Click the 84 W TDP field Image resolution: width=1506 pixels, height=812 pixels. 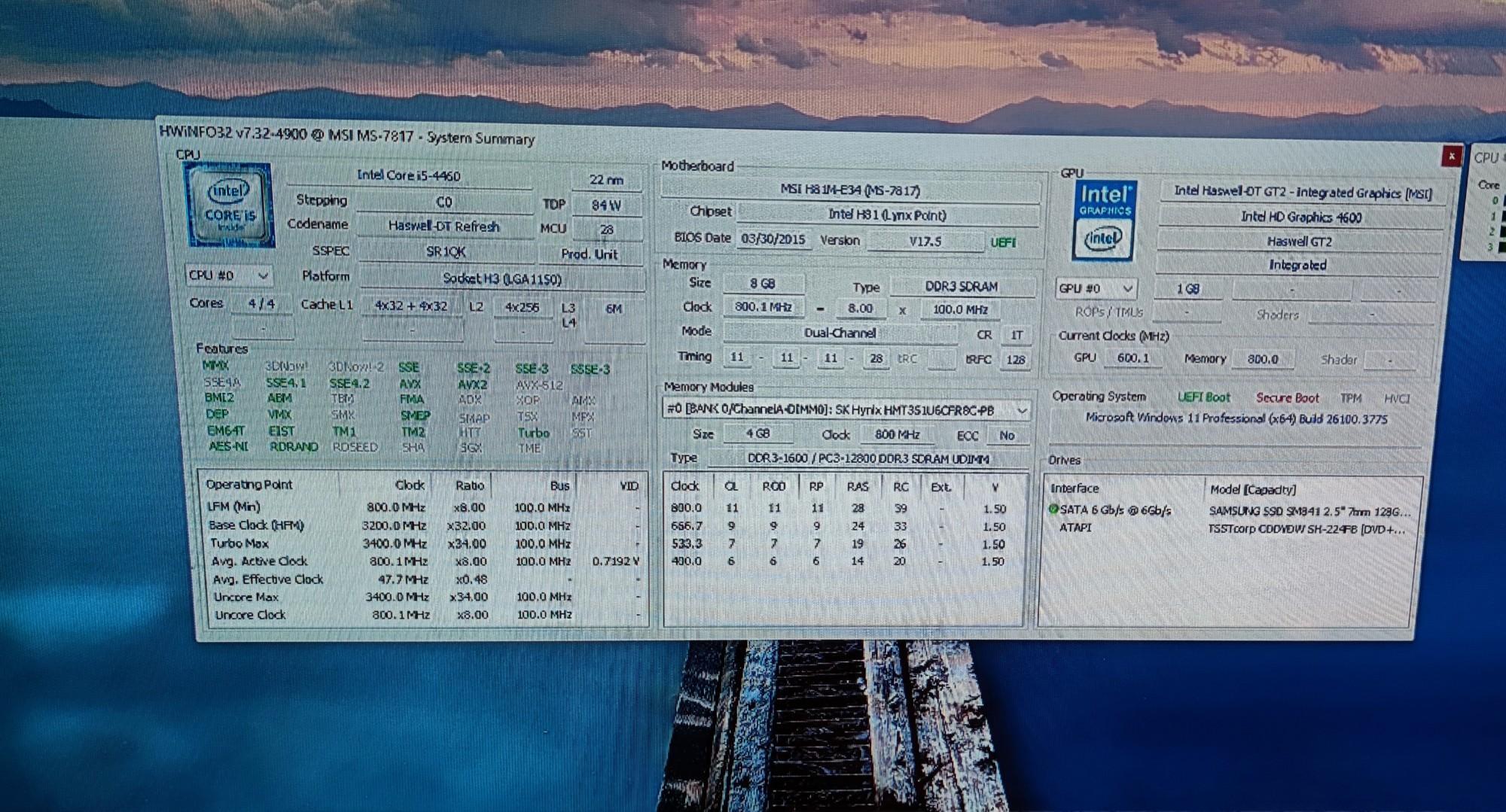pyautogui.click(x=606, y=205)
